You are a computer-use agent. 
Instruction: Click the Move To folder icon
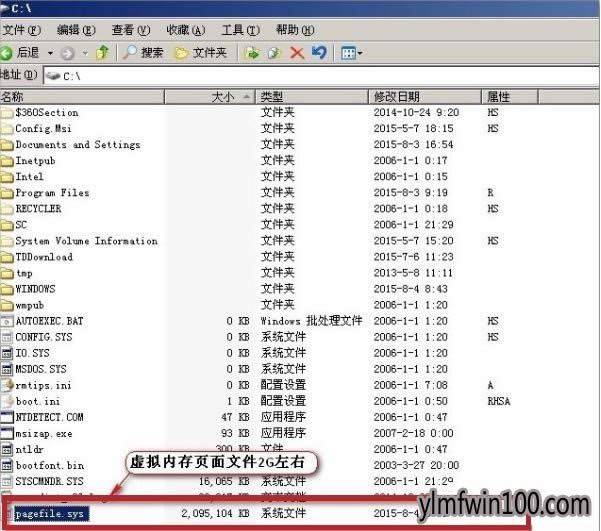pyautogui.click(x=253, y=52)
